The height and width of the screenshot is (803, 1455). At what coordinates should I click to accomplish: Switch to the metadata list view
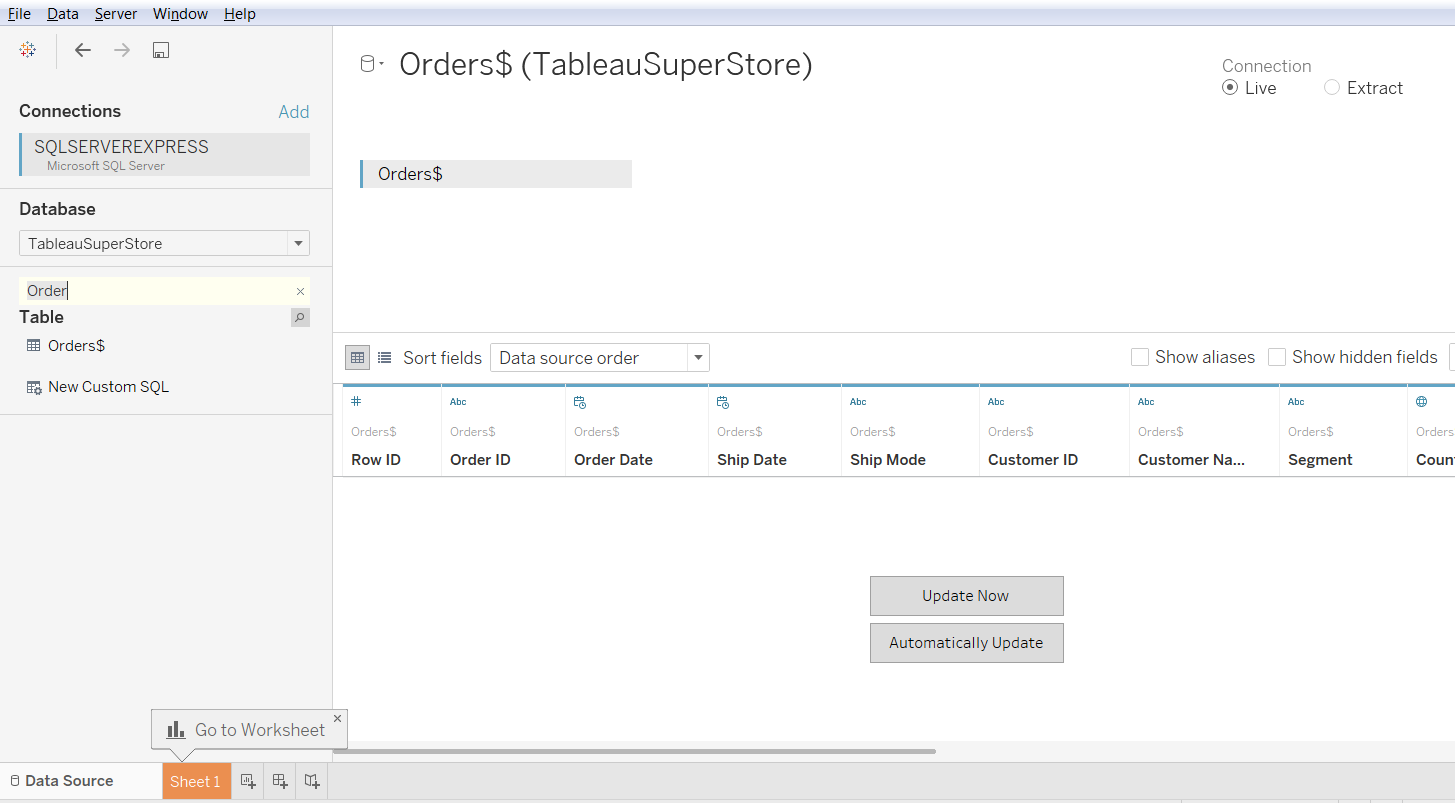385,357
